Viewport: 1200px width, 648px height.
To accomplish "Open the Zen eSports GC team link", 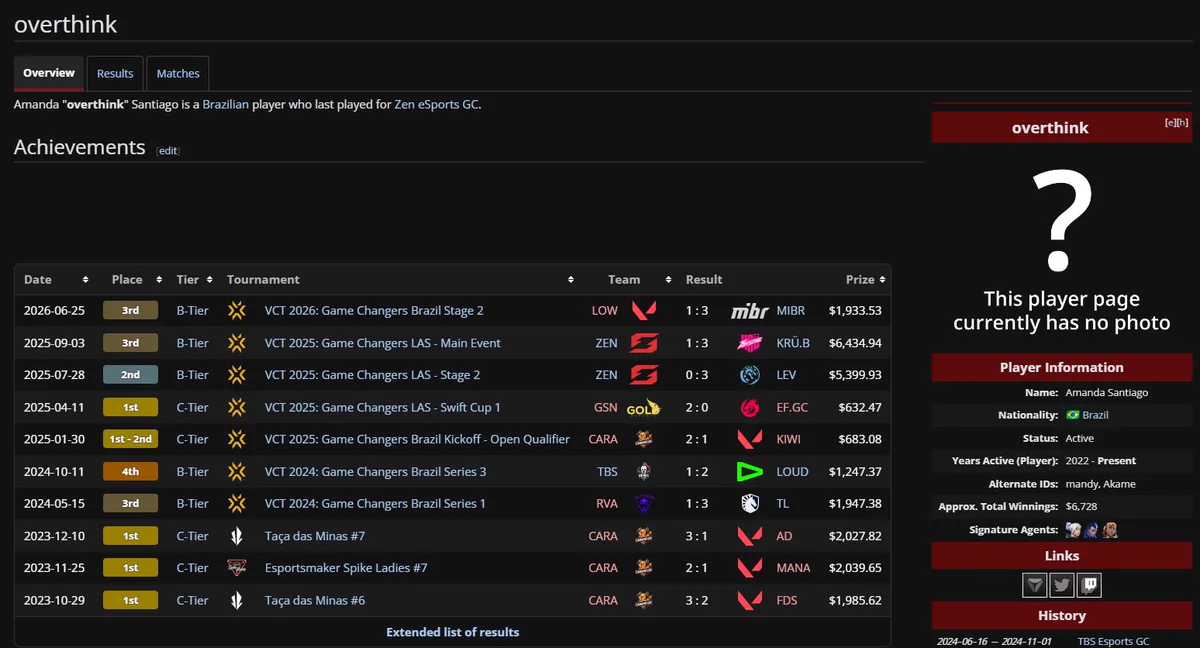I will [x=436, y=104].
